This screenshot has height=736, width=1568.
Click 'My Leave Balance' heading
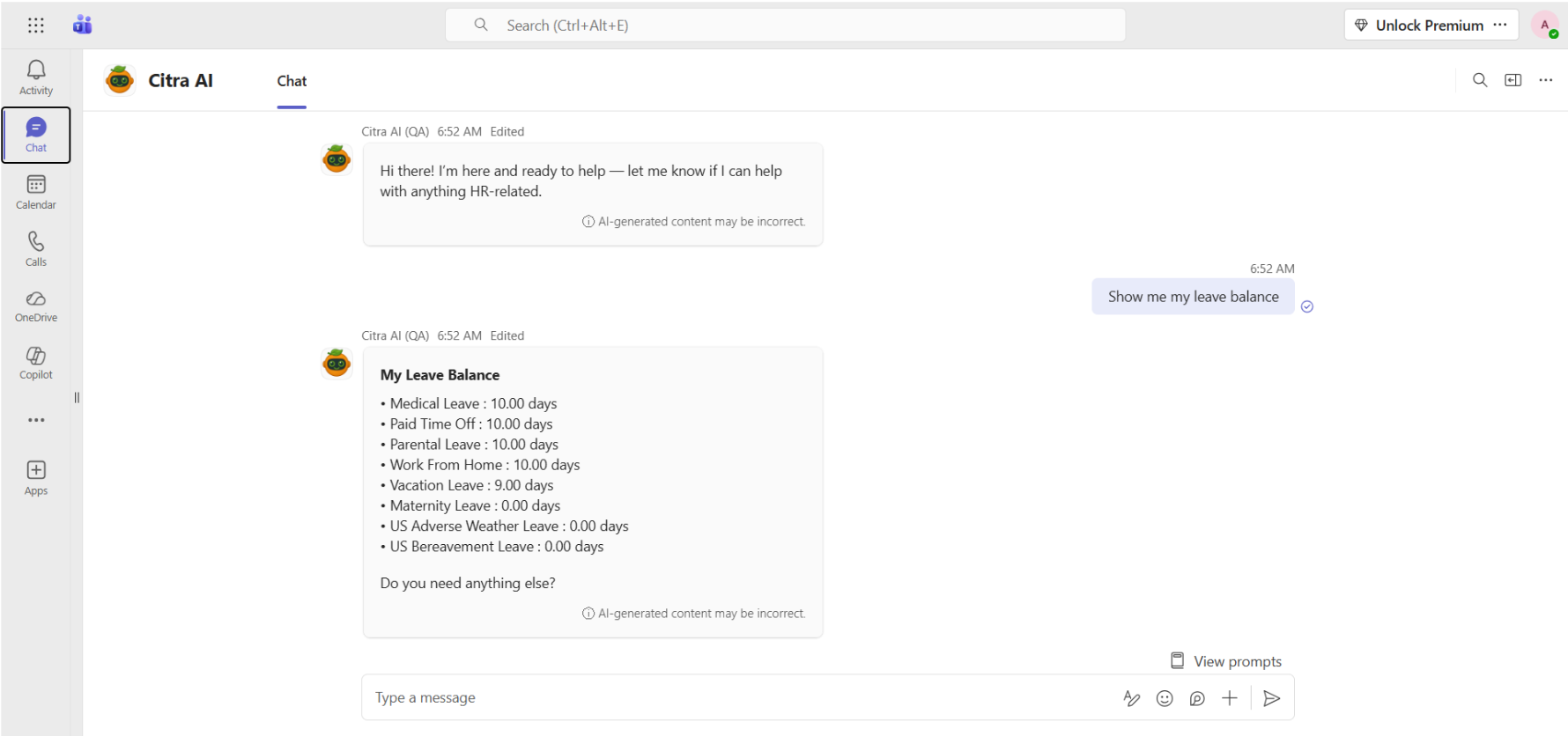click(x=440, y=375)
